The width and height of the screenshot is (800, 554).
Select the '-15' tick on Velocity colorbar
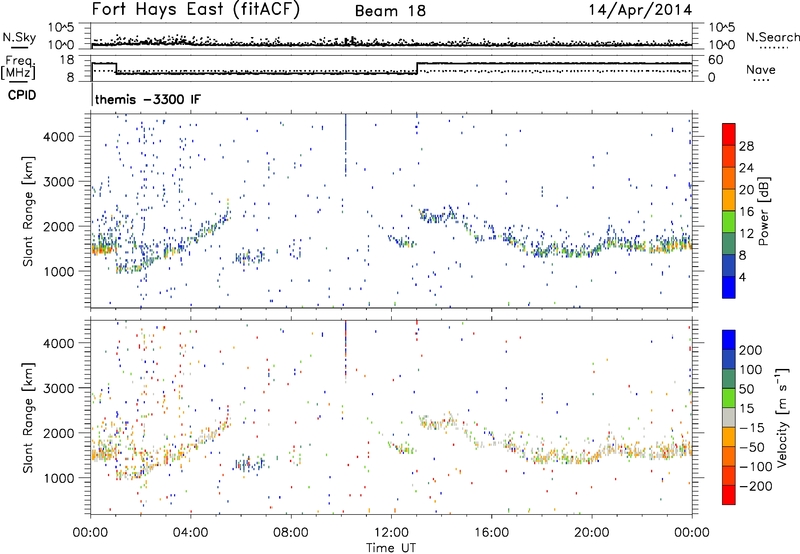(x=752, y=429)
